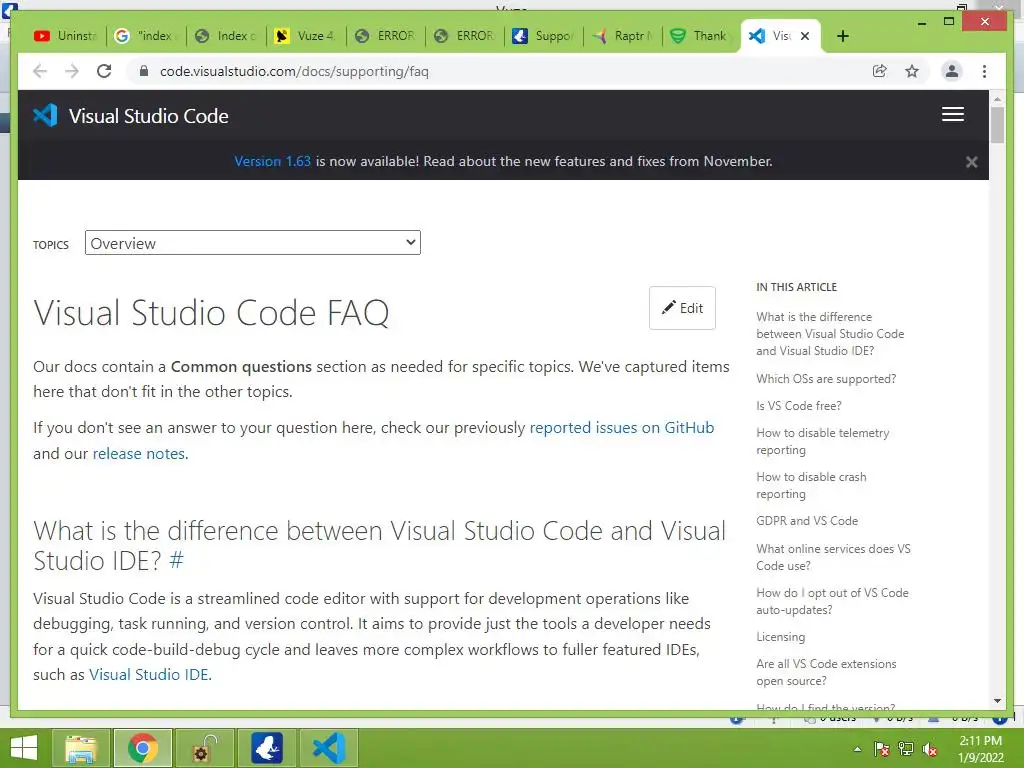Maximize the Chrome window
The height and width of the screenshot is (768, 1024).
pyautogui.click(x=949, y=22)
